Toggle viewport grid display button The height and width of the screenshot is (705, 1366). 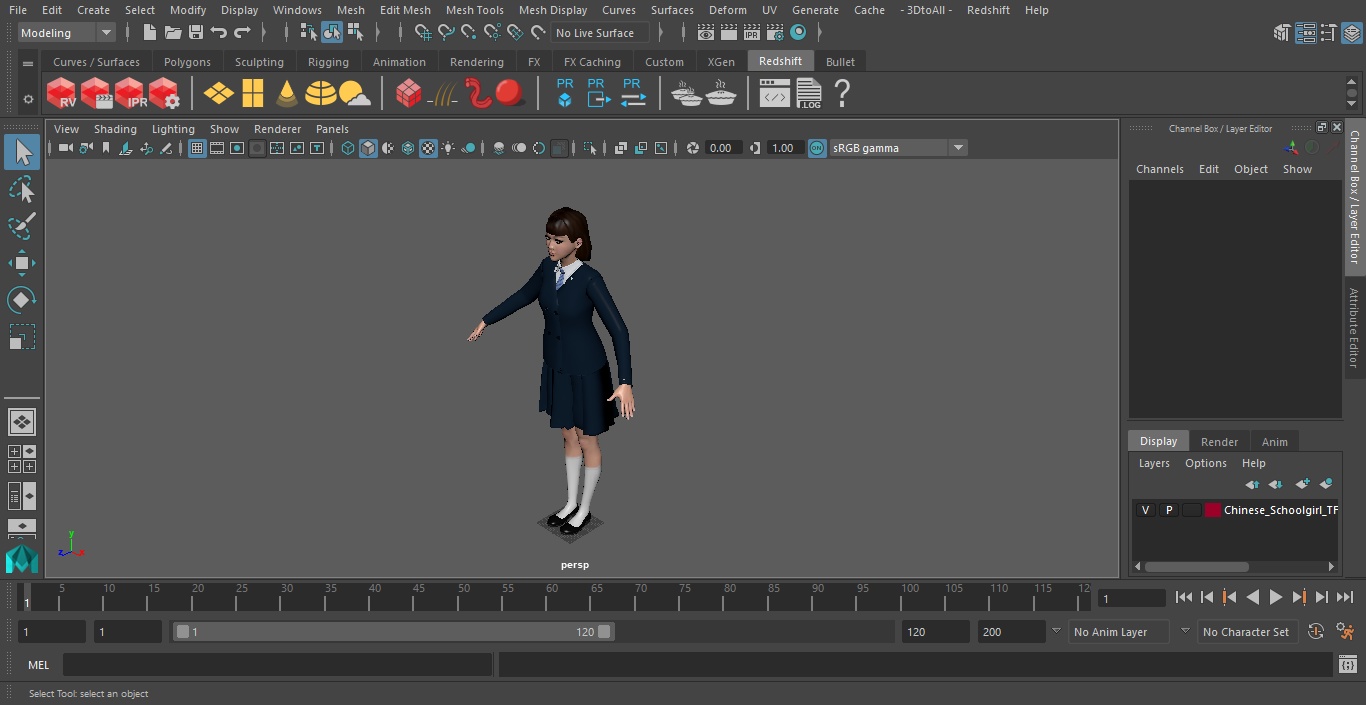(197, 148)
